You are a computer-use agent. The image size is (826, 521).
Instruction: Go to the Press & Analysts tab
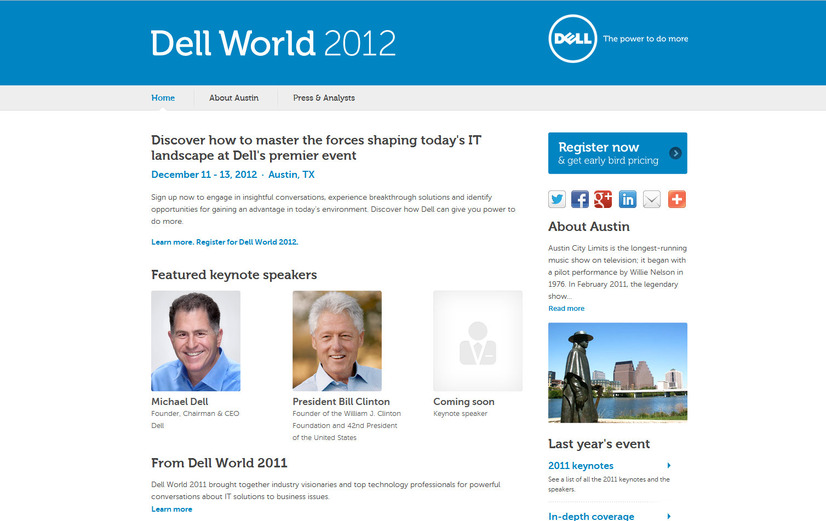[x=323, y=98]
